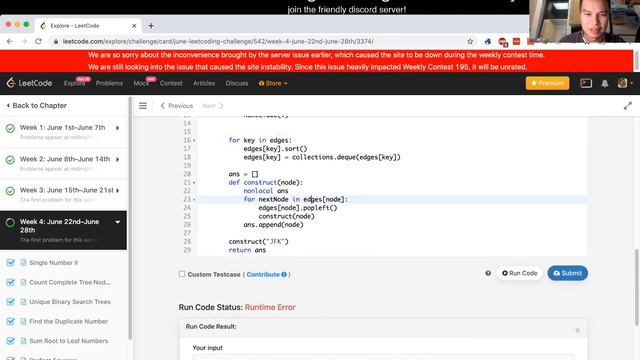Open the user avatar menu

[624, 83]
